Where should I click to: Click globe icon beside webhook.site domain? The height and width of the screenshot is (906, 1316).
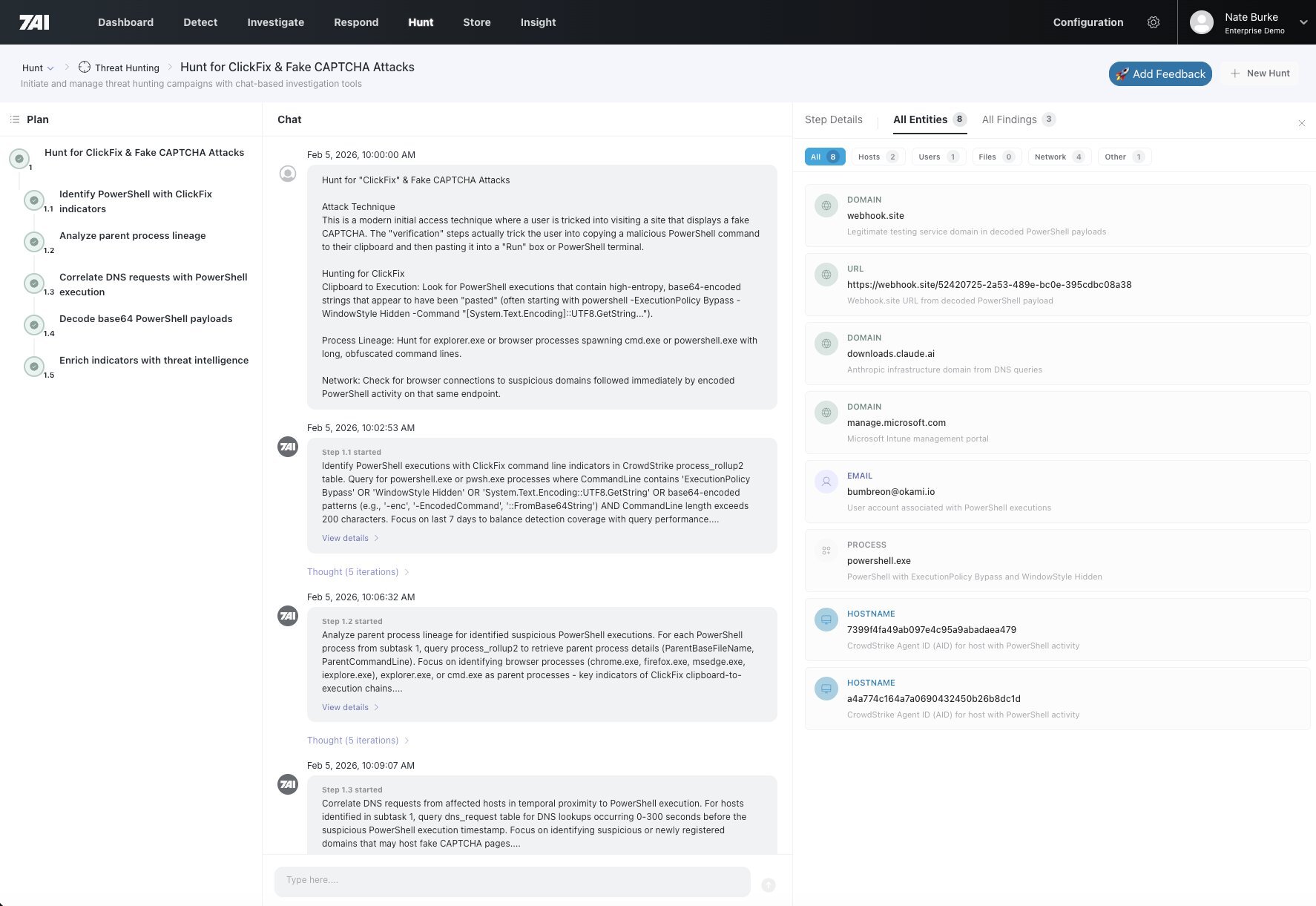(826, 206)
